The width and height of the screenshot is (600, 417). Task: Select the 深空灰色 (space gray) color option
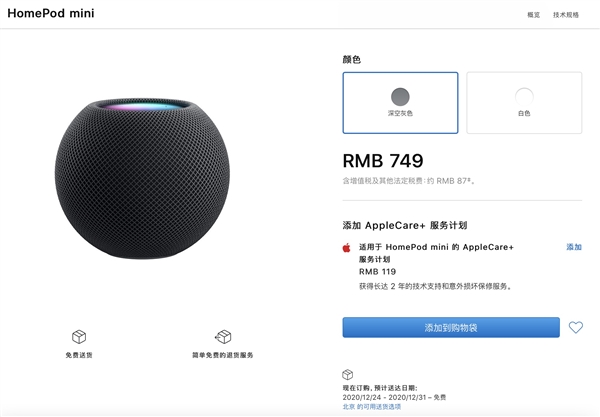pyautogui.click(x=400, y=103)
